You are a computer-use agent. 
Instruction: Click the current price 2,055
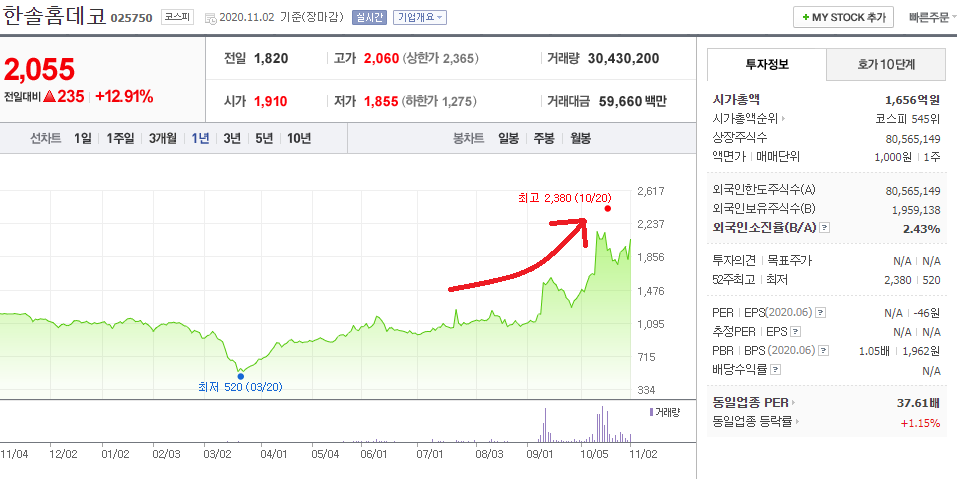[x=39, y=70]
